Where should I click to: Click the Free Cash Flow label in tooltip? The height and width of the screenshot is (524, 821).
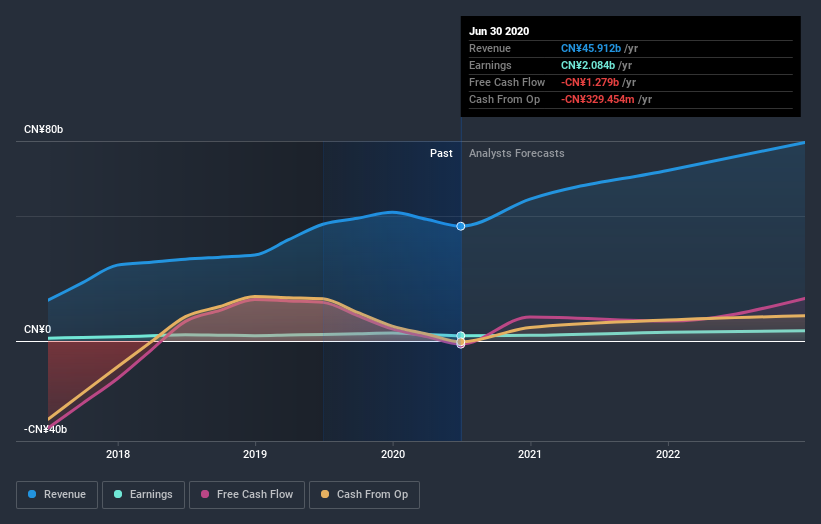pos(507,82)
